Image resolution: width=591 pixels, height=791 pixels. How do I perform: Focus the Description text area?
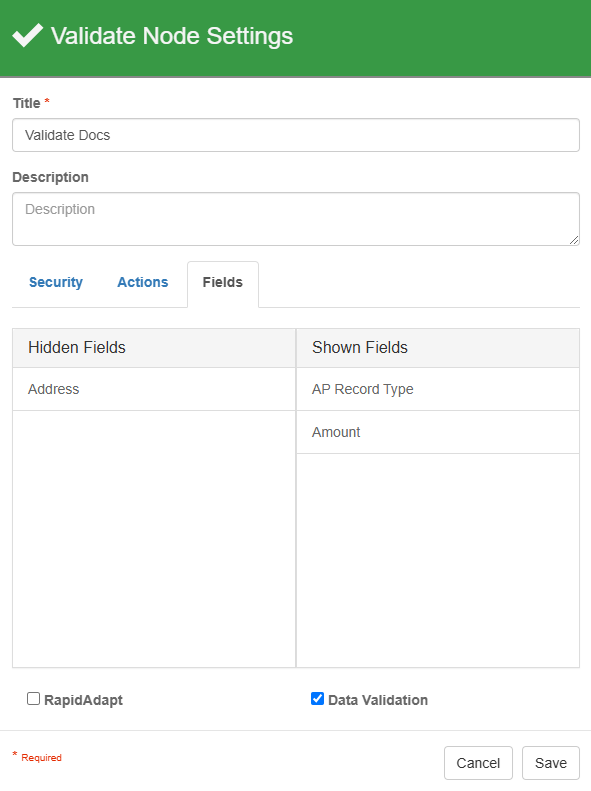click(x=296, y=219)
